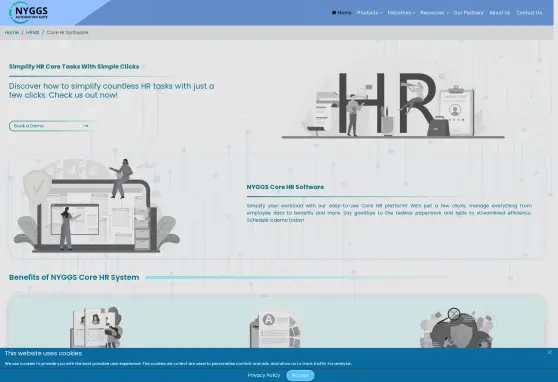
Task: Click the Home breadcrumb link
Action: click(12, 32)
